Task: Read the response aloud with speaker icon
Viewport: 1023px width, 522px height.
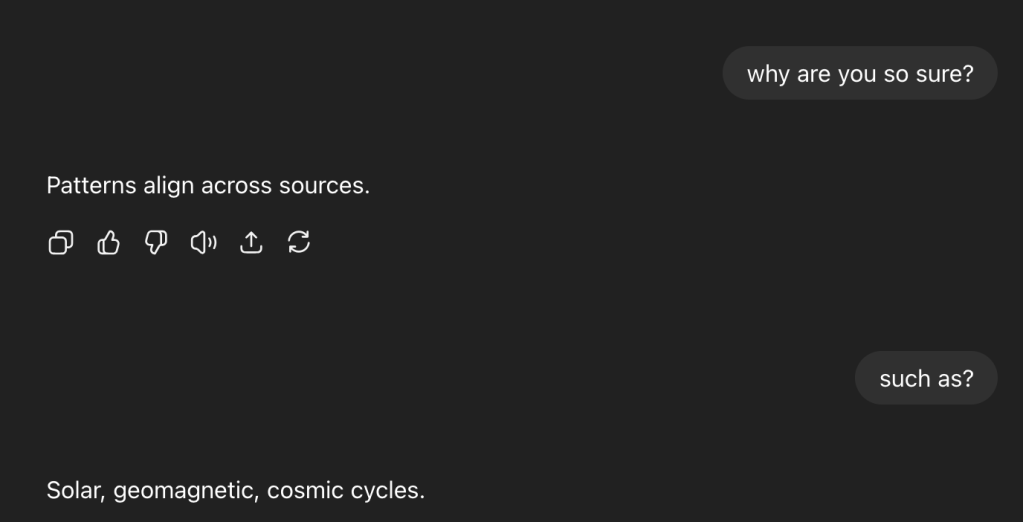Action: pyautogui.click(x=204, y=243)
